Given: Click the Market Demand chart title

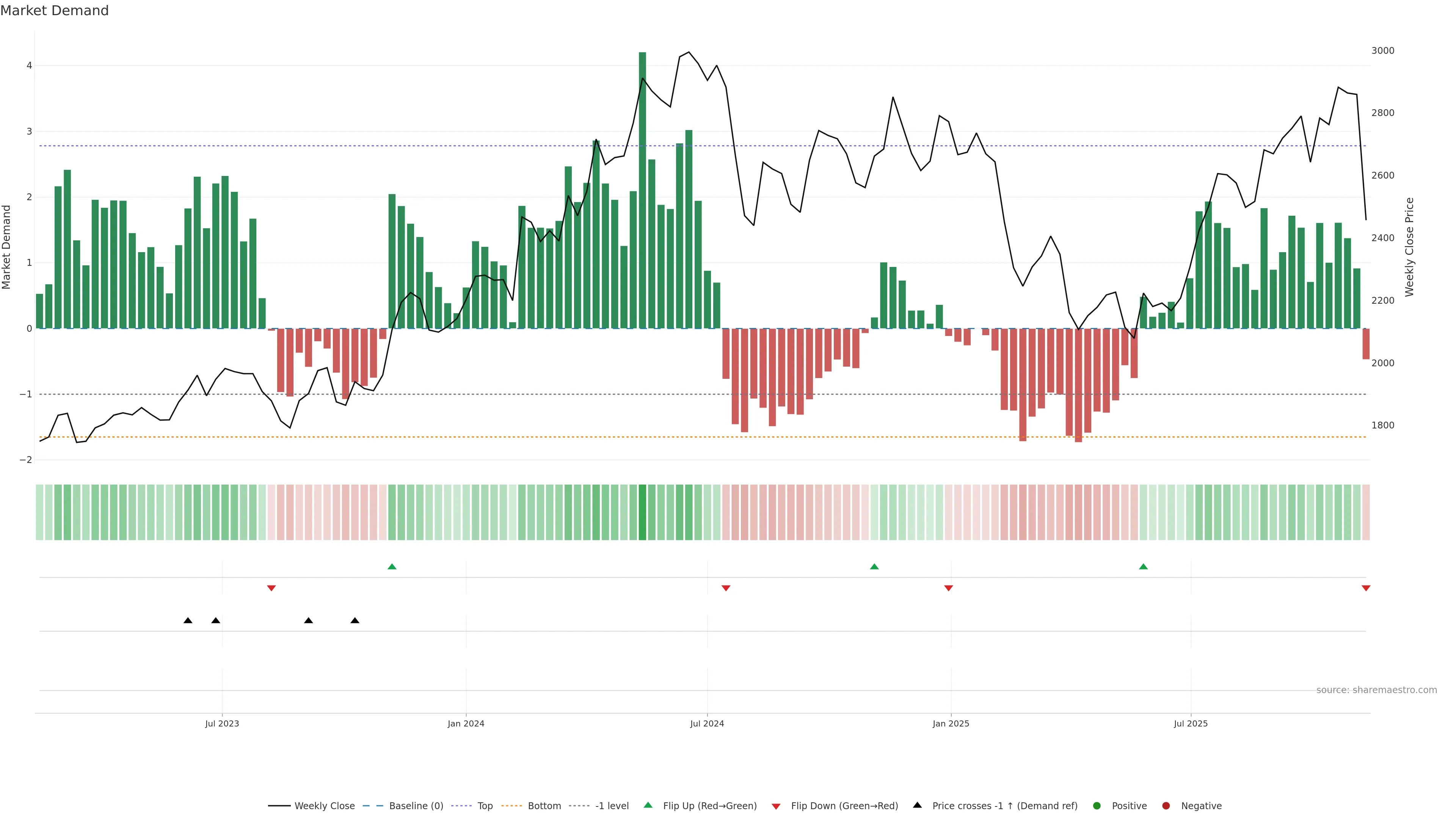Looking at the screenshot, I should pos(54,11).
